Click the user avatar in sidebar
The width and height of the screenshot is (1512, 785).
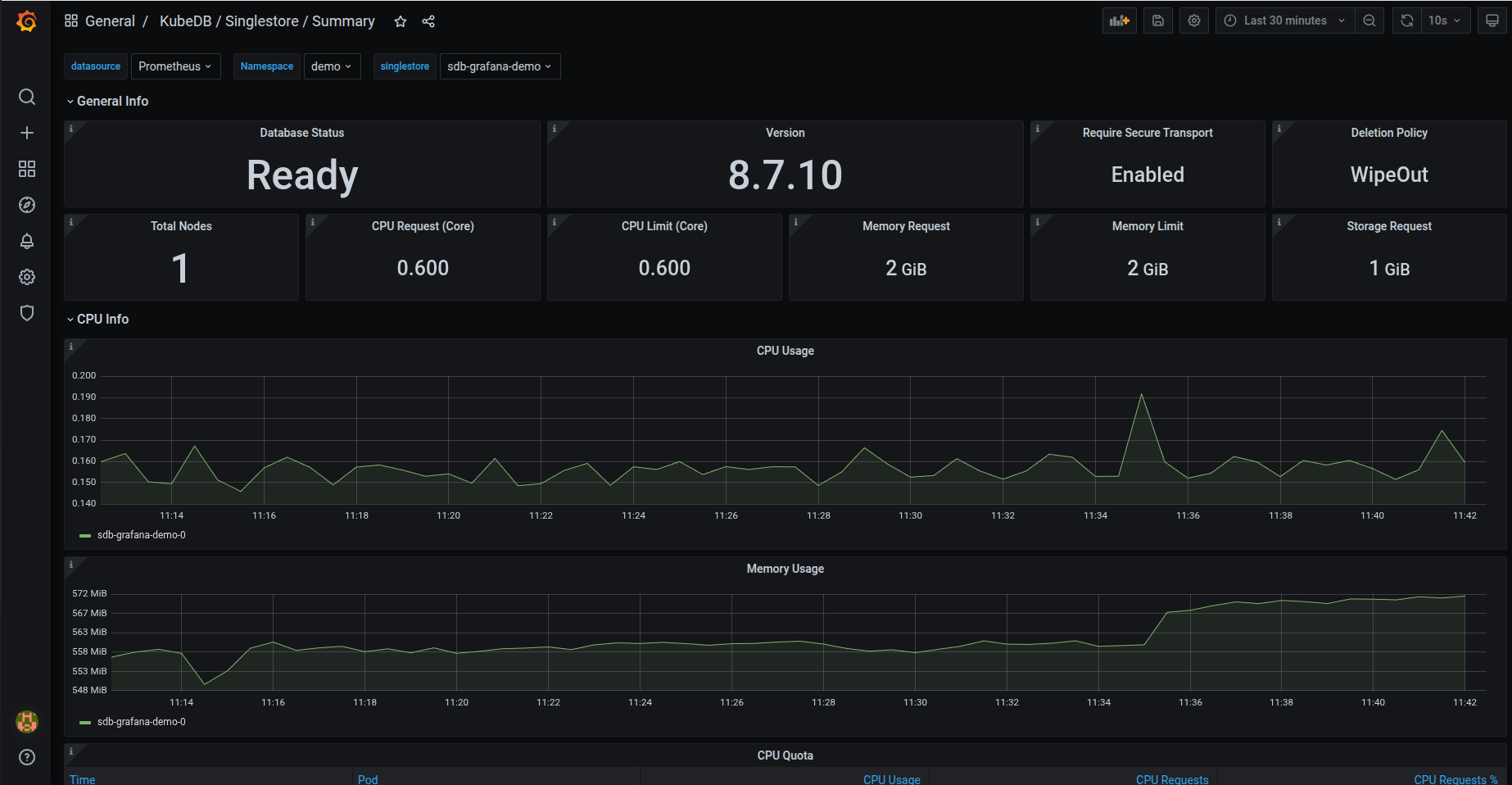click(27, 722)
